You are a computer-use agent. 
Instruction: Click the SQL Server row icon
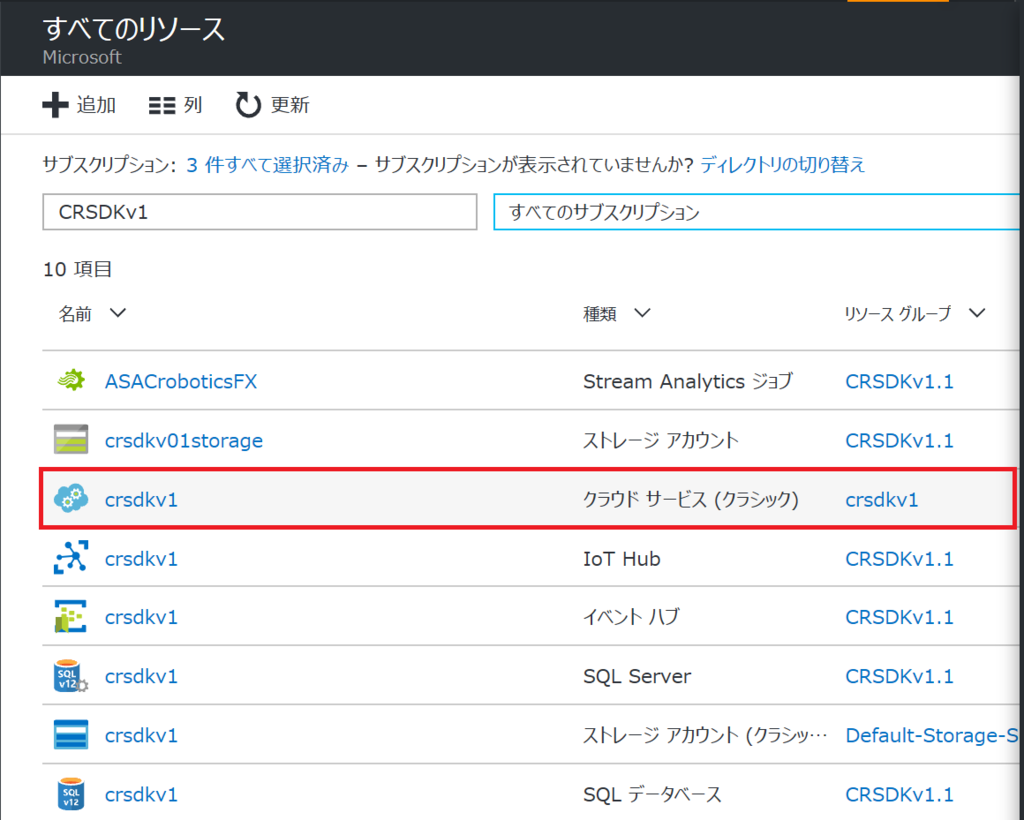[71, 676]
